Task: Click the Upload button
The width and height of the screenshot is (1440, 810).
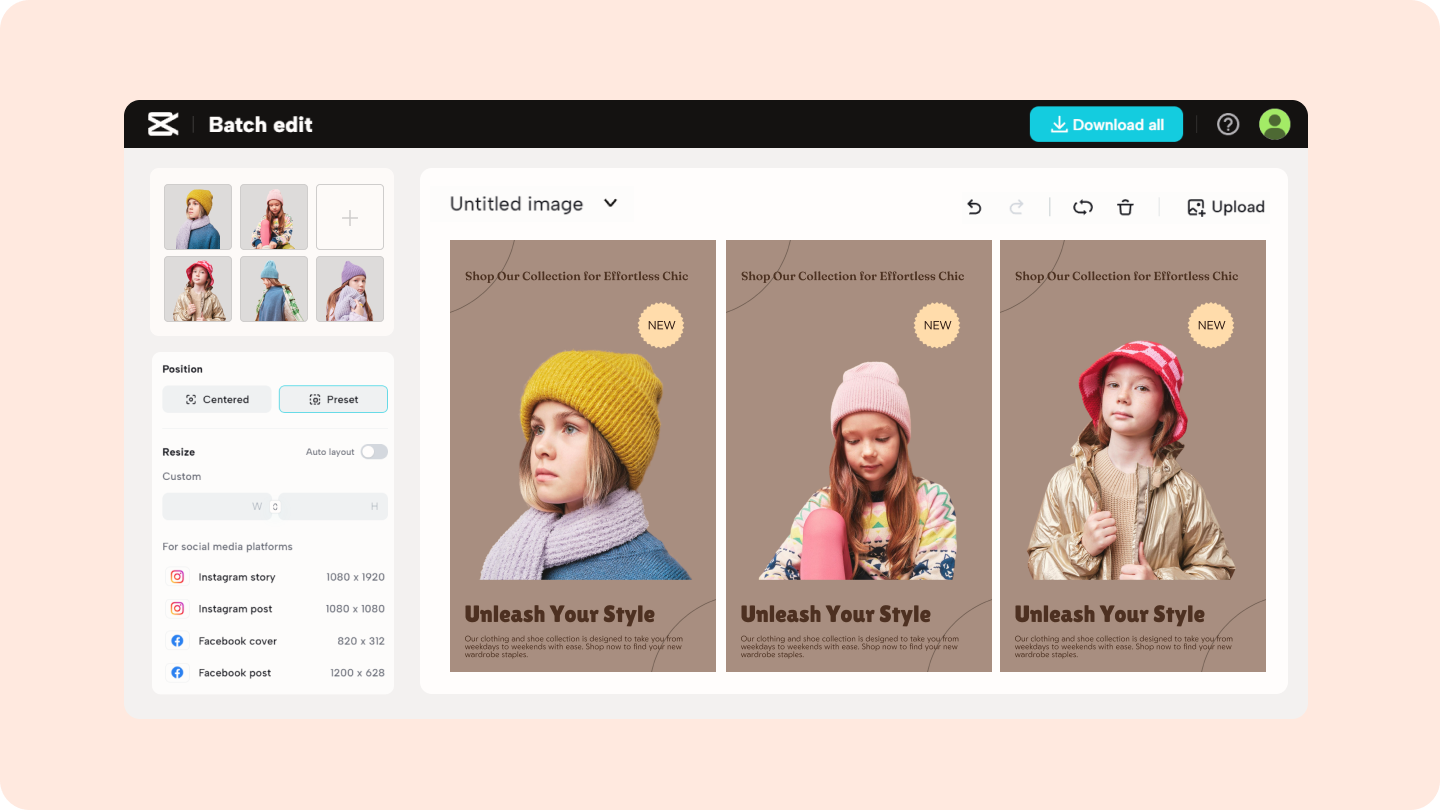Action: (x=1225, y=207)
